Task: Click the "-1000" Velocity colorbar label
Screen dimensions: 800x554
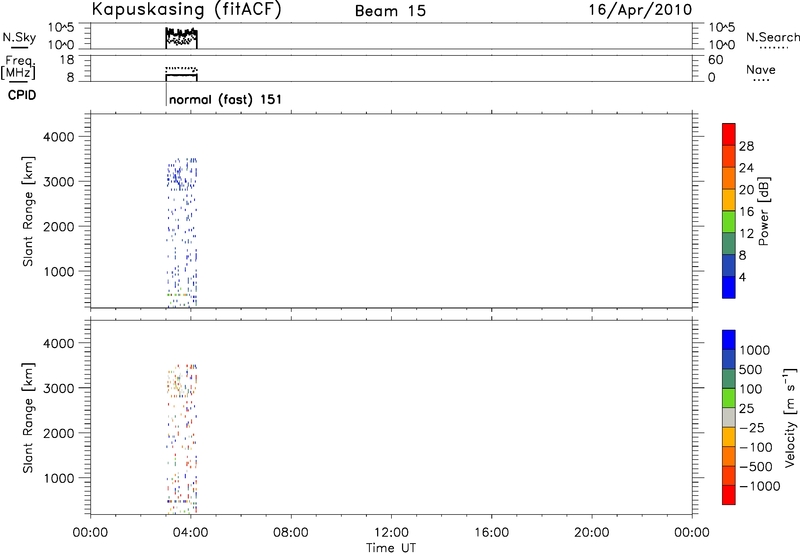Action: click(x=760, y=486)
